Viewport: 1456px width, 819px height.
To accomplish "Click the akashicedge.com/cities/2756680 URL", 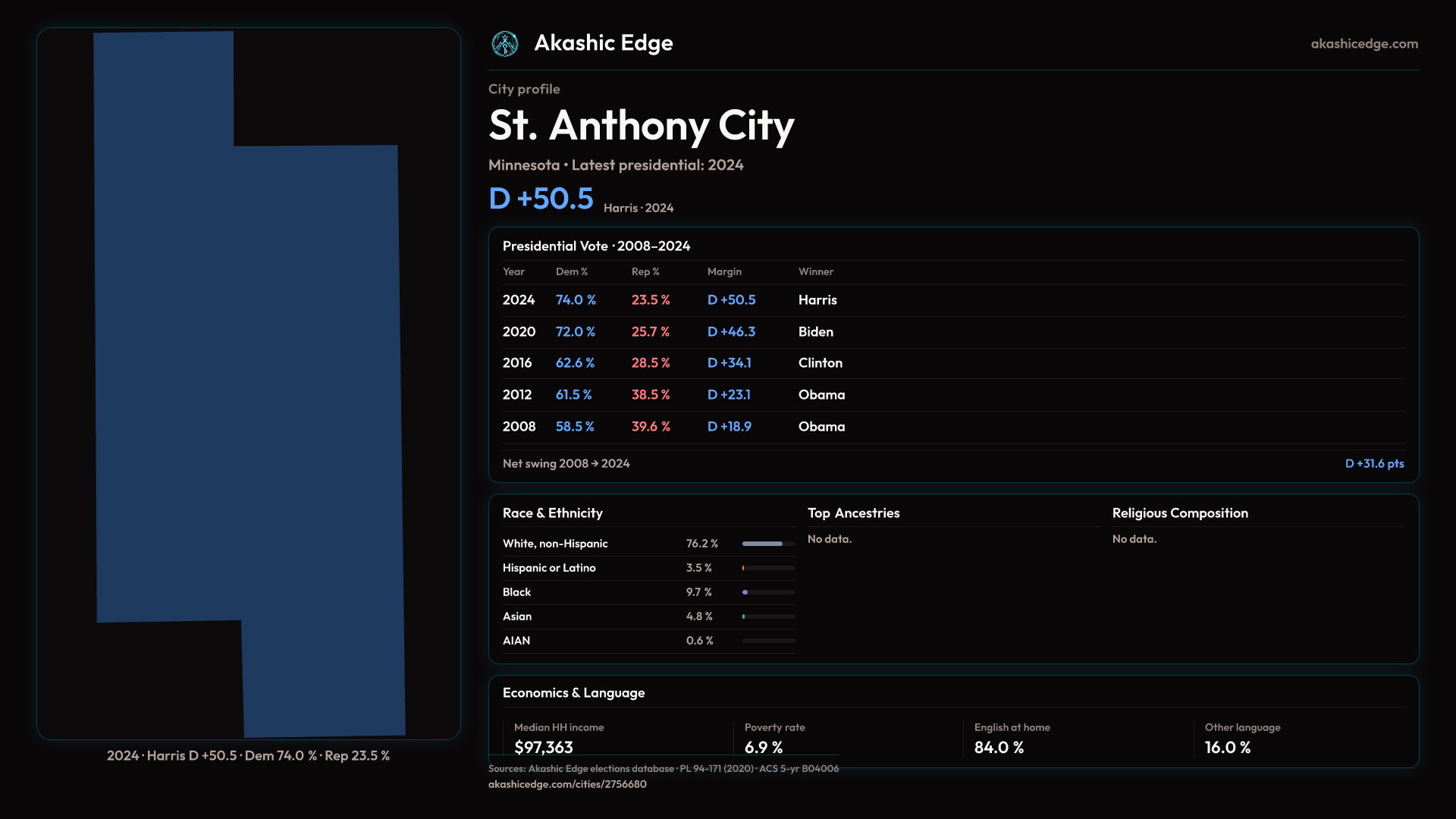I will point(567,784).
